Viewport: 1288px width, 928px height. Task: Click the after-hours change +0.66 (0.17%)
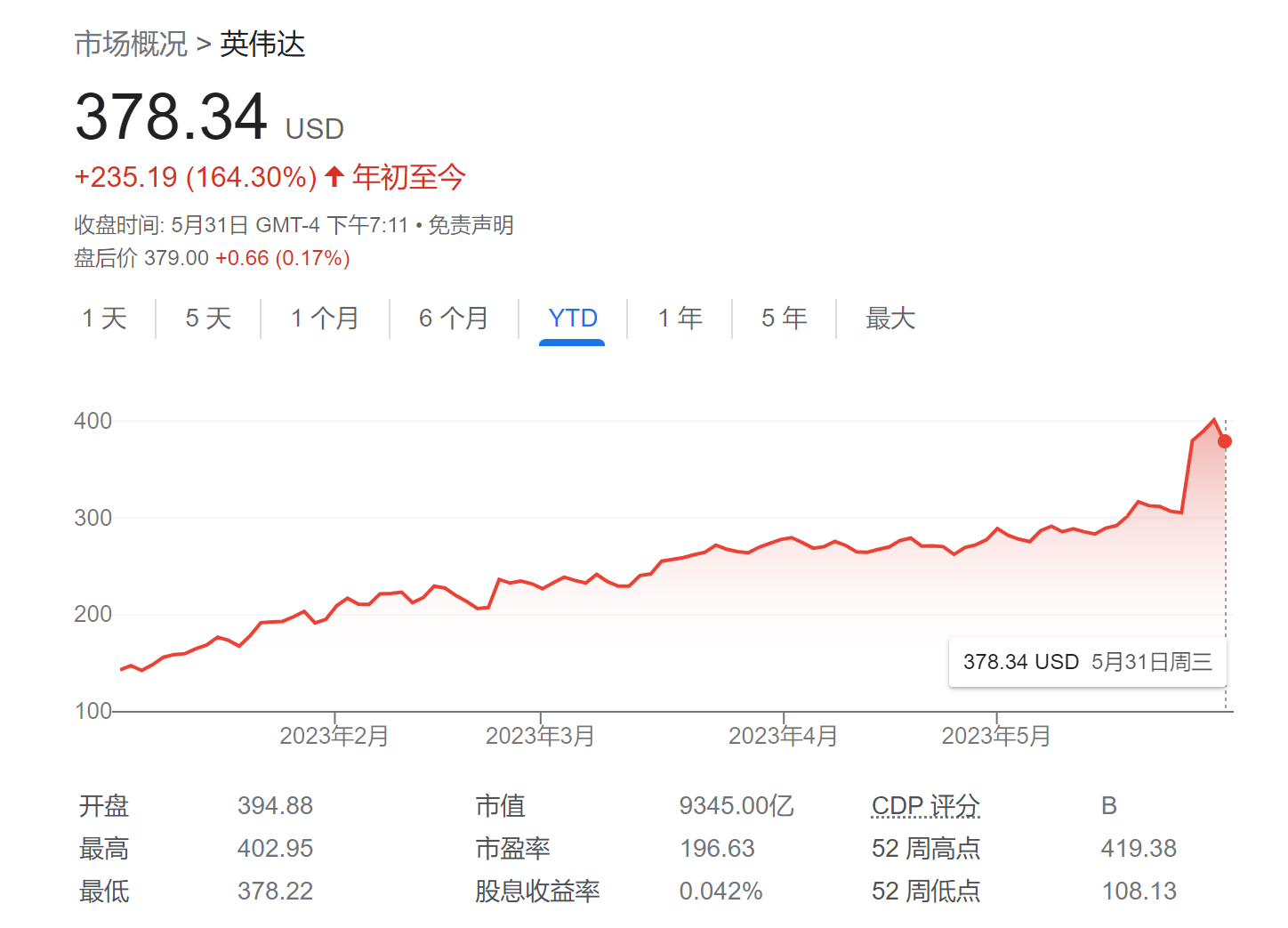(282, 258)
